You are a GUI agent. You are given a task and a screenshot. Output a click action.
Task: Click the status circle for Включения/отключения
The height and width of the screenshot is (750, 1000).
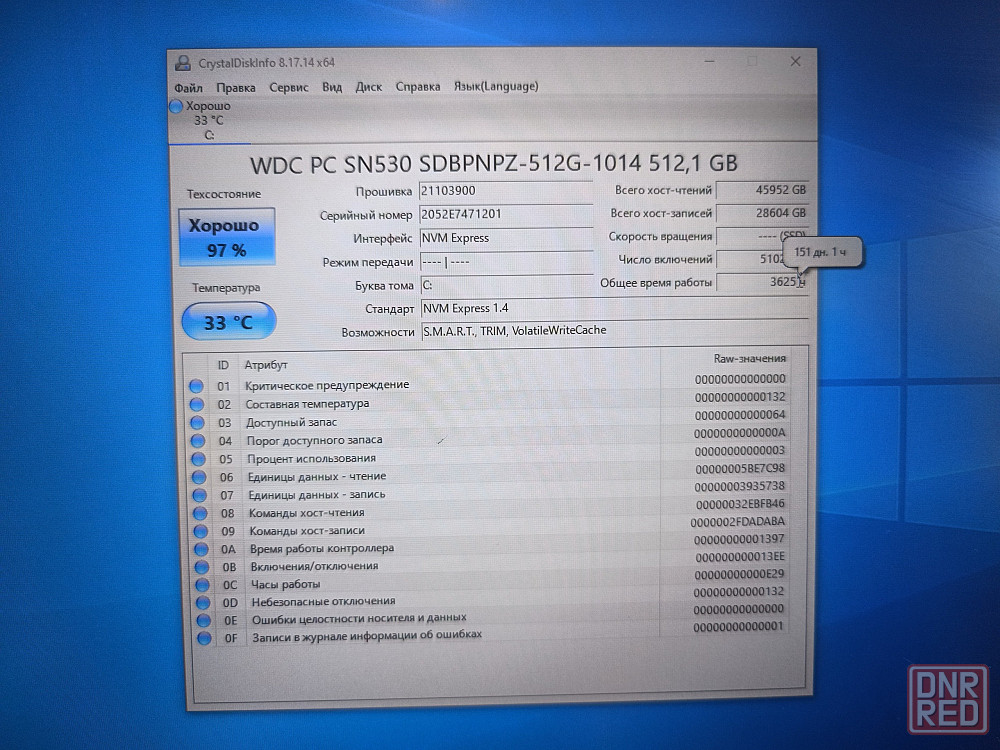[202, 567]
